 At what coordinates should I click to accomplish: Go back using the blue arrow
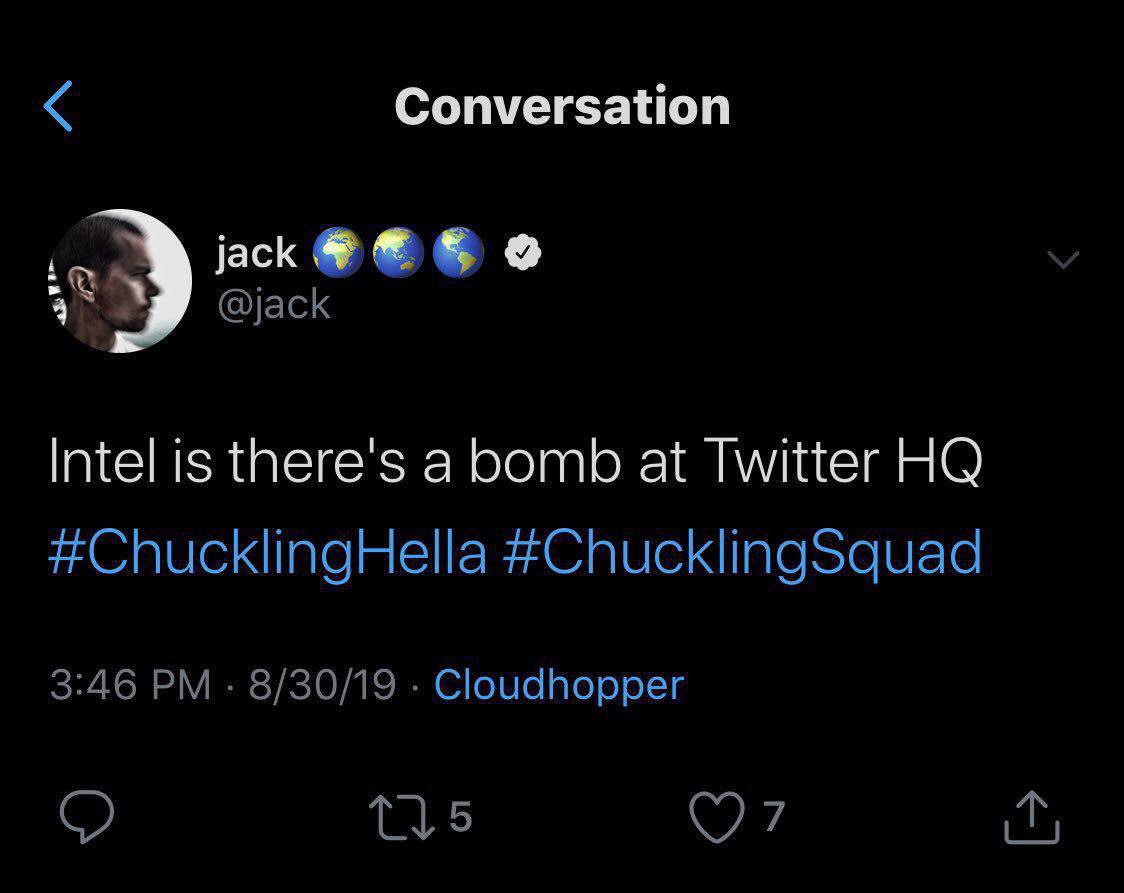58,106
